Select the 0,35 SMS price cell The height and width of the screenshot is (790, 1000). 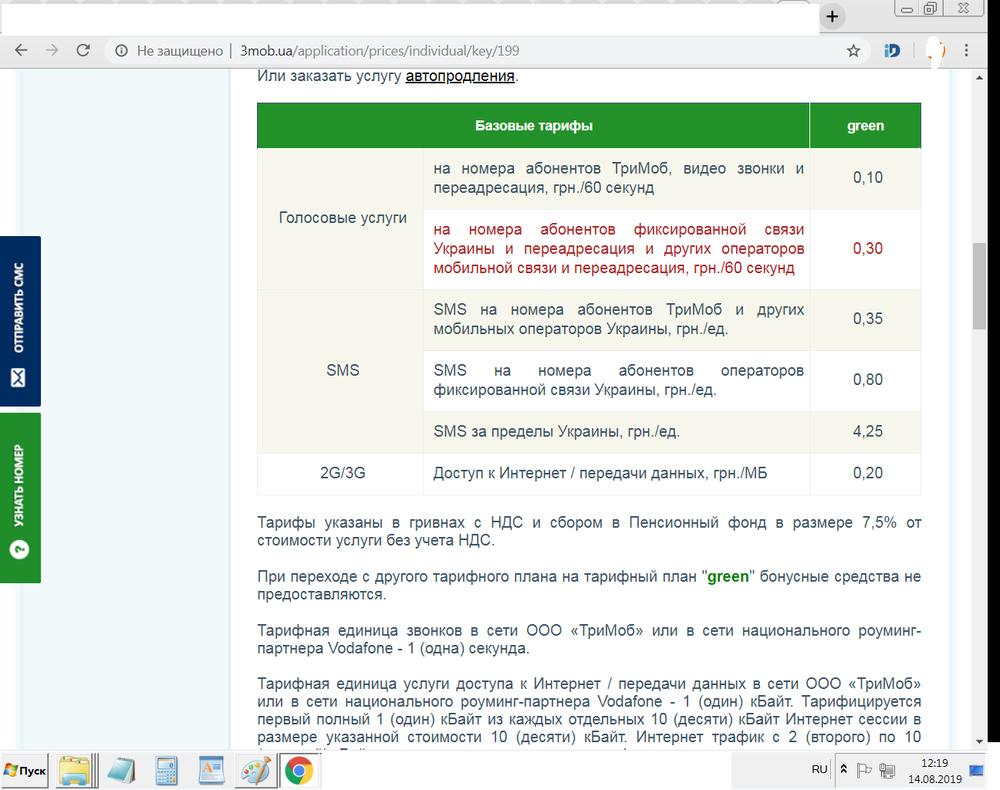[x=867, y=319]
